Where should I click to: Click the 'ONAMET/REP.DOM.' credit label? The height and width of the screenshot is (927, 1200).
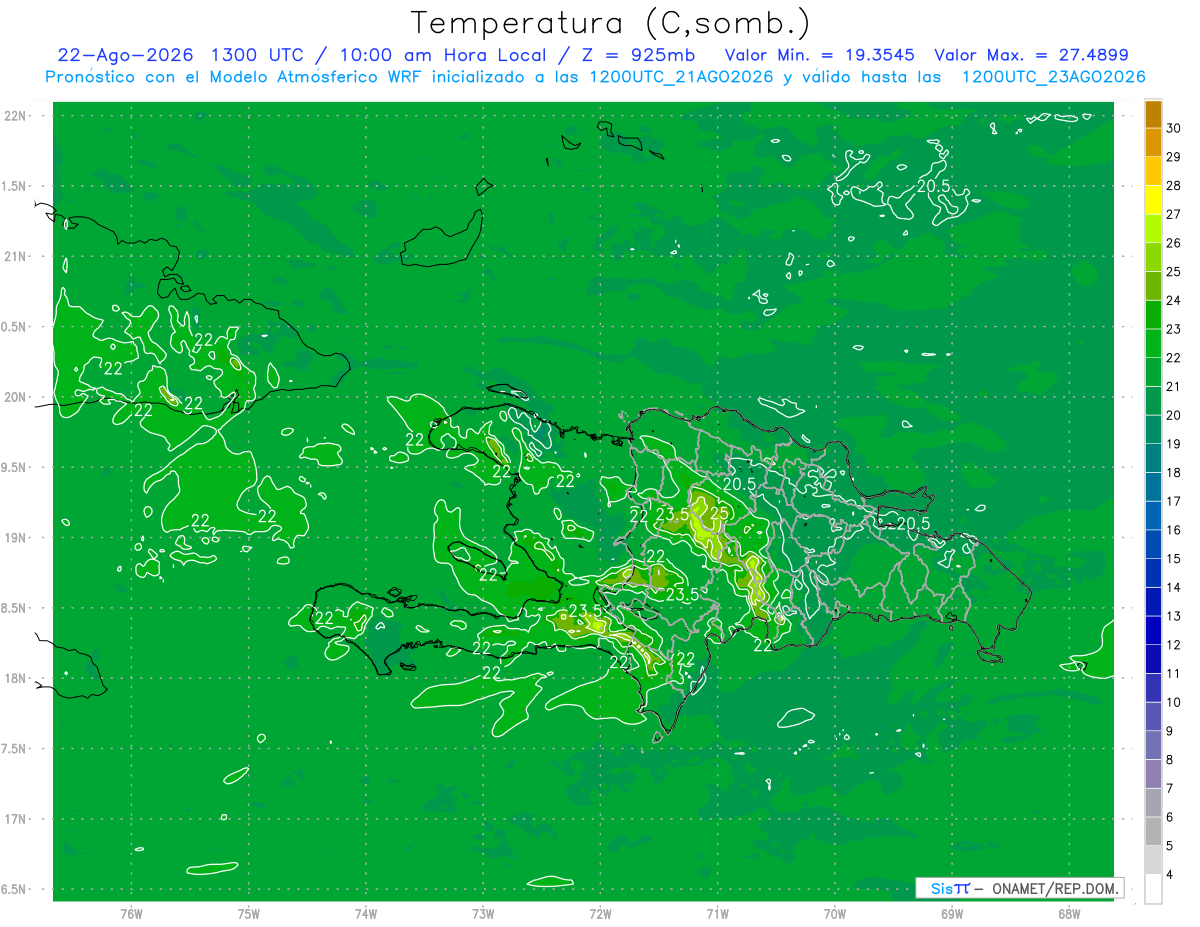(x=1055, y=888)
